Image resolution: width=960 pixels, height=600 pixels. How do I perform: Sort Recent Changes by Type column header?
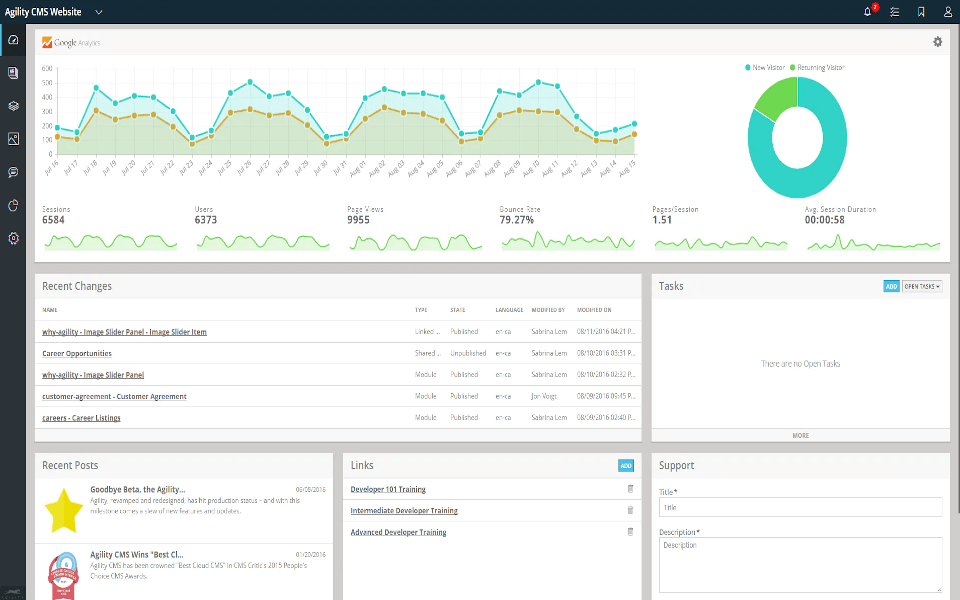(x=421, y=310)
